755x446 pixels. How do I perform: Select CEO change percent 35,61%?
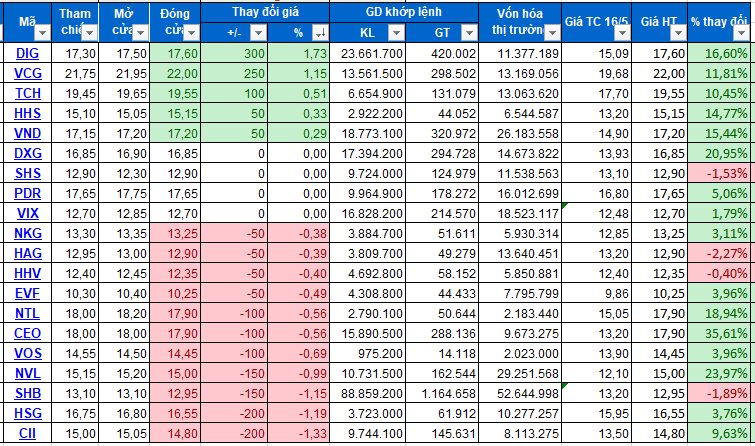tap(718, 333)
